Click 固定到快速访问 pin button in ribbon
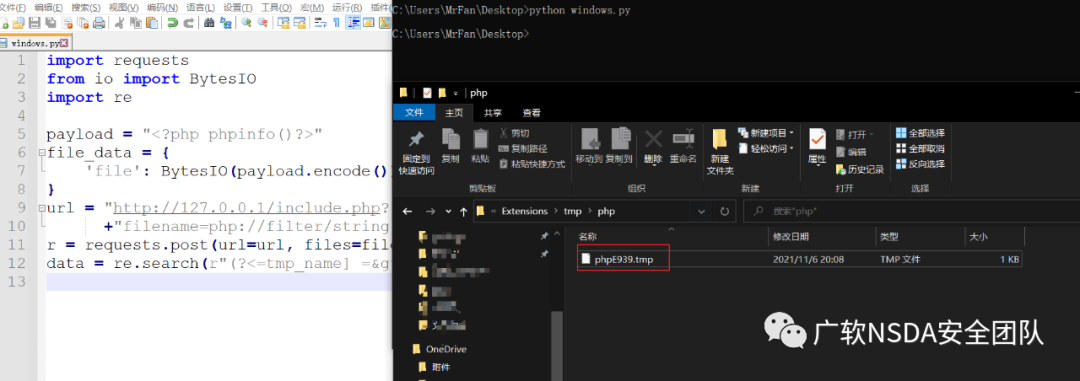 point(416,152)
